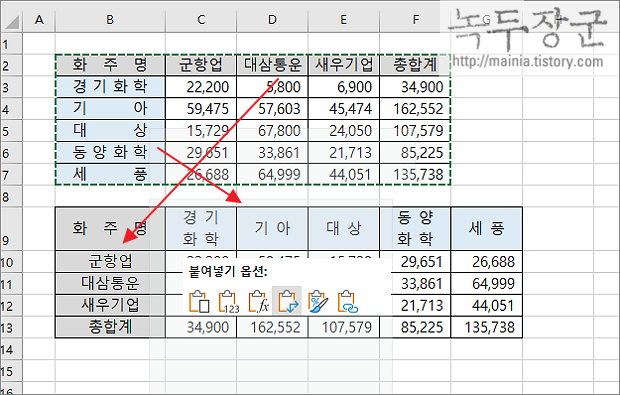Click cell B5 labeled 대 상
The height and width of the screenshot is (395, 620).
pyautogui.click(x=110, y=131)
